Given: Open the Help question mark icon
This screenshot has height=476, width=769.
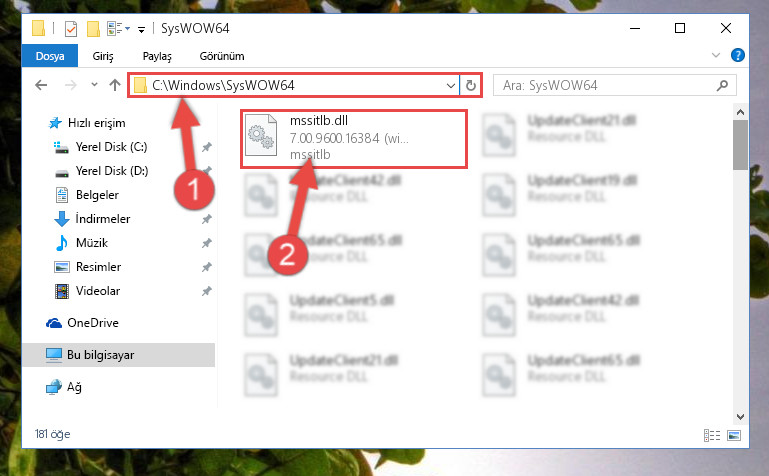Looking at the screenshot, I should tap(737, 55).
